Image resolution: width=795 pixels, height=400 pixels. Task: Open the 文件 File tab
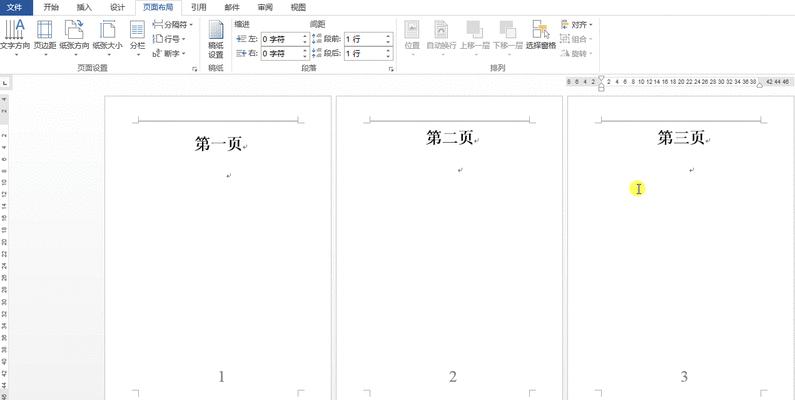click(16, 7)
